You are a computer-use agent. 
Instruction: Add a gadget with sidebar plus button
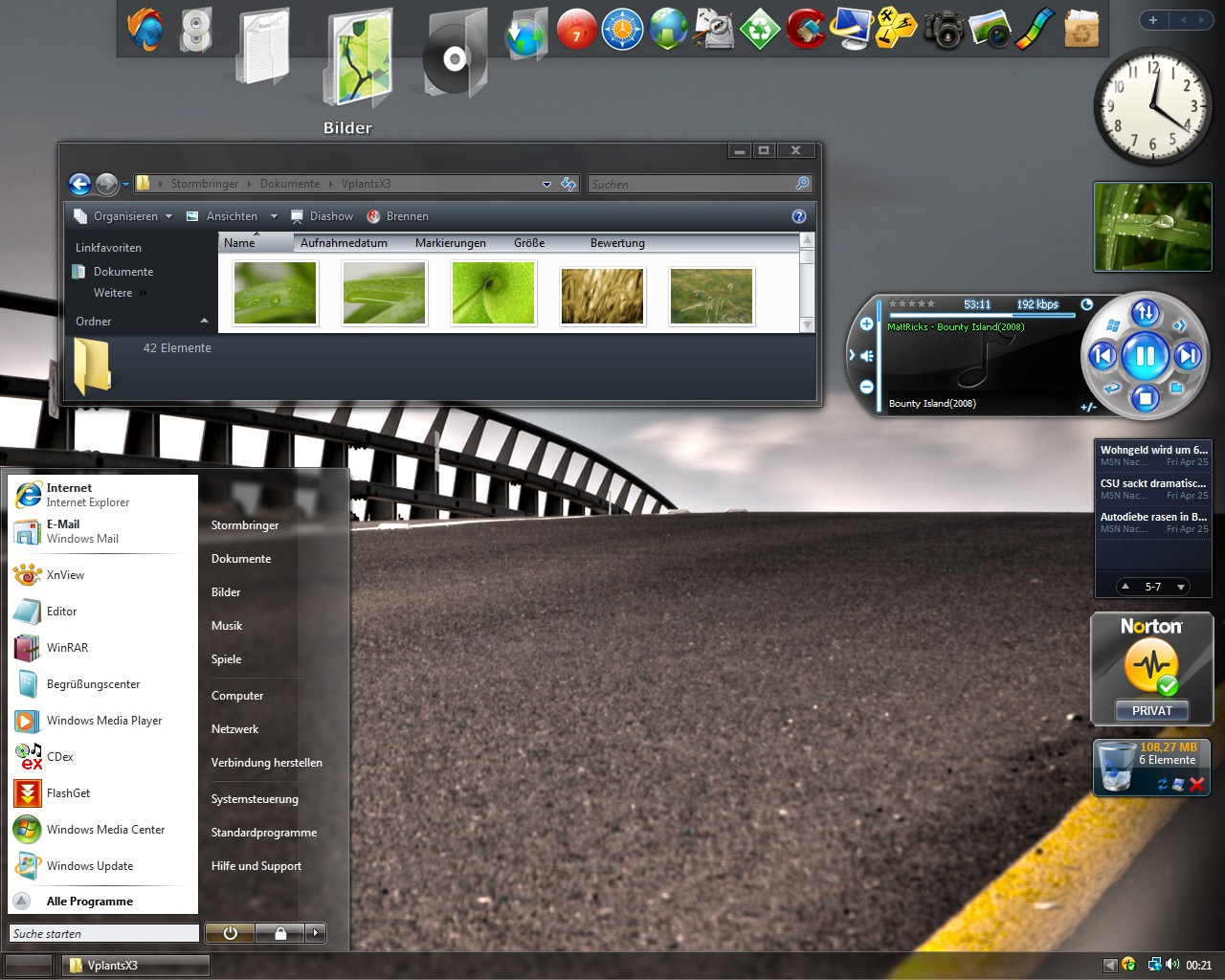click(x=1153, y=20)
